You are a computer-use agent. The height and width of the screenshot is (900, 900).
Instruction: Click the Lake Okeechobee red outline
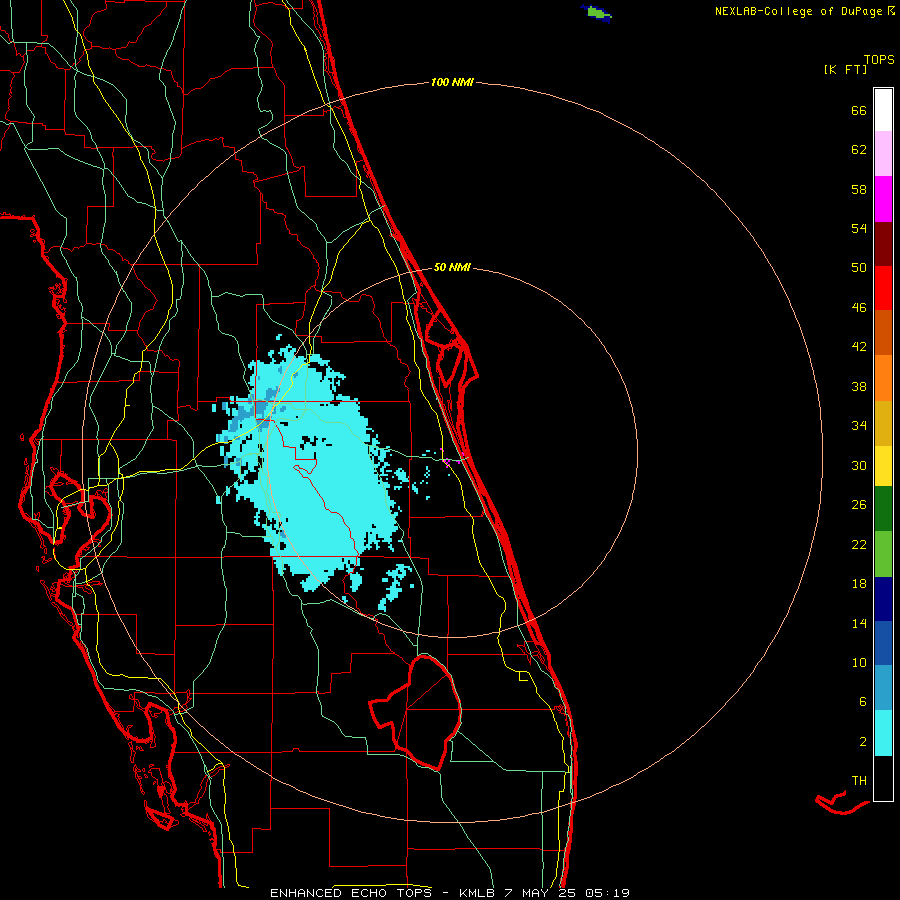click(416, 712)
